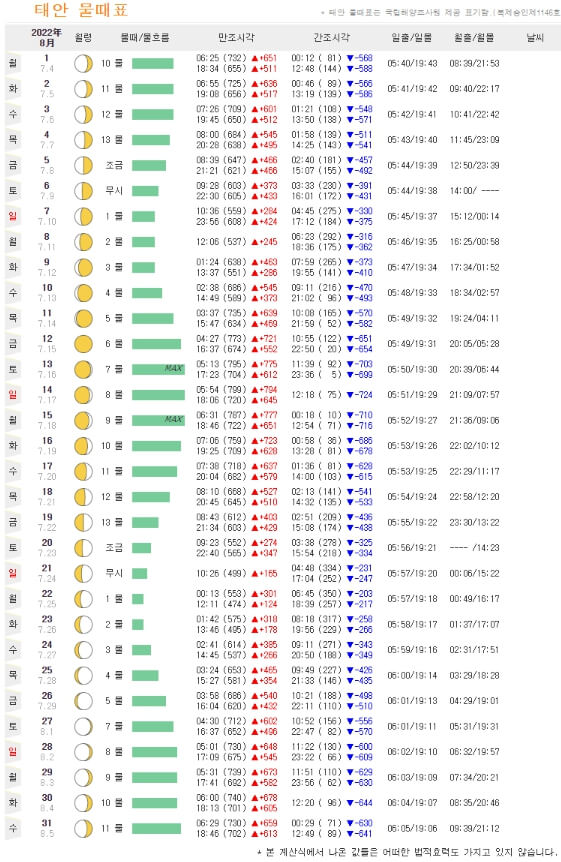
Task: Click the moon icon in the August 13 row
Action: 84,369
